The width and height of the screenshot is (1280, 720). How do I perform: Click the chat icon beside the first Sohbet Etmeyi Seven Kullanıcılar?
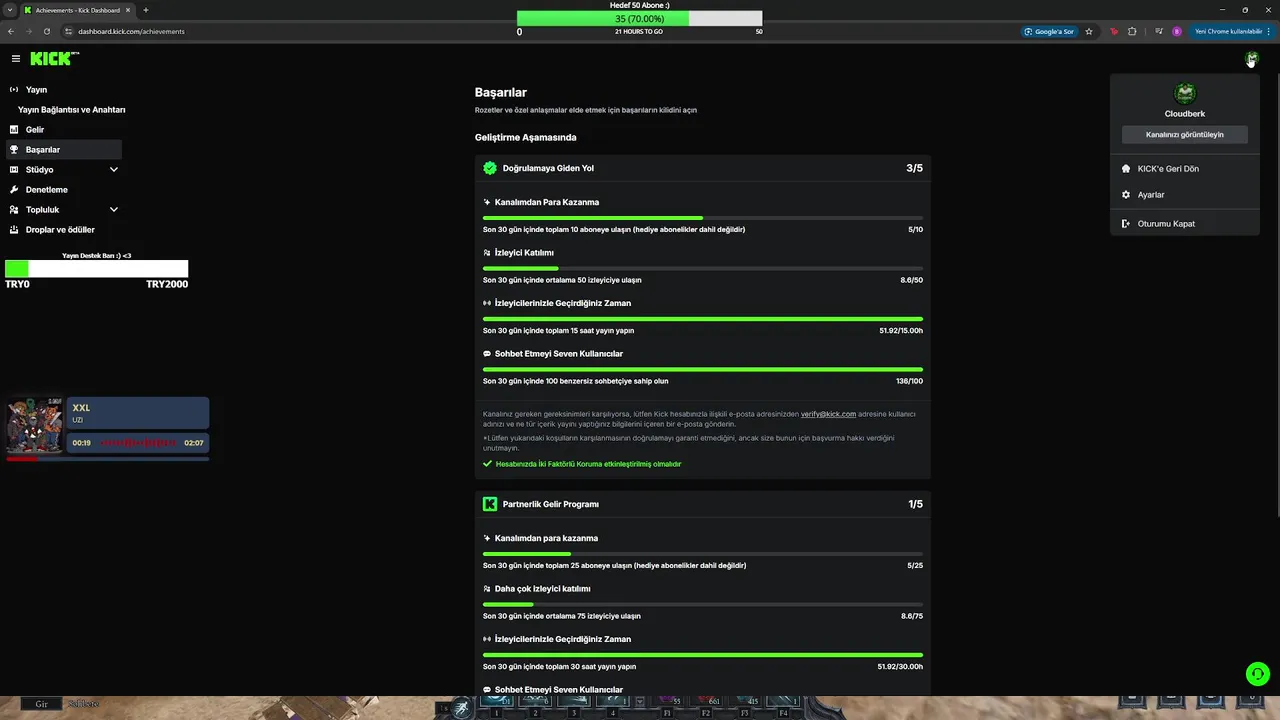pos(487,354)
